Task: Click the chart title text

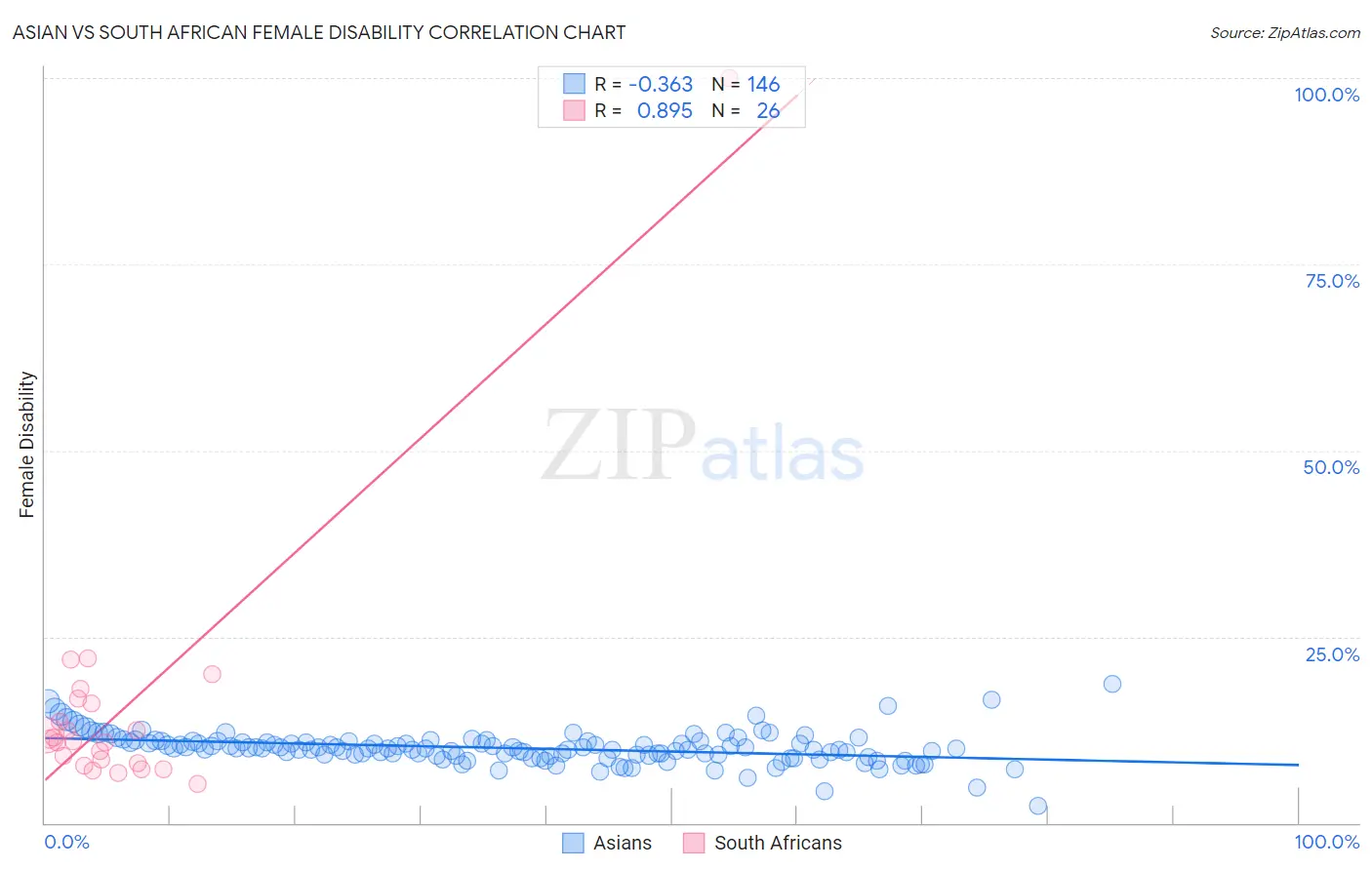Action: [x=319, y=32]
